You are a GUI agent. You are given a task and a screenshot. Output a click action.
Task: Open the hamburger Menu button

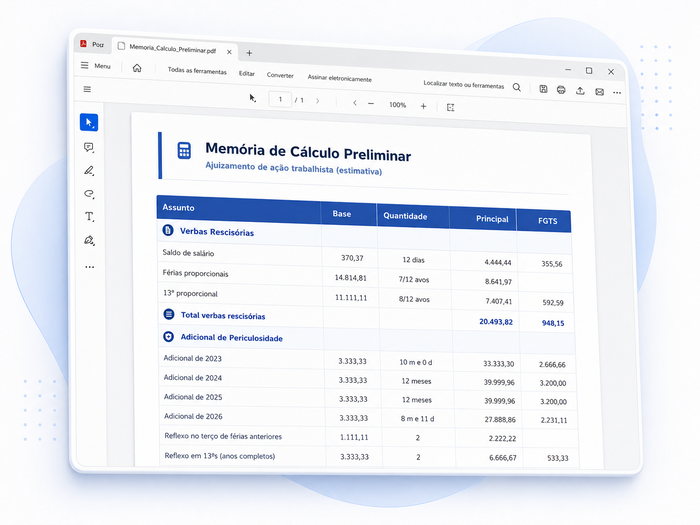(x=96, y=66)
